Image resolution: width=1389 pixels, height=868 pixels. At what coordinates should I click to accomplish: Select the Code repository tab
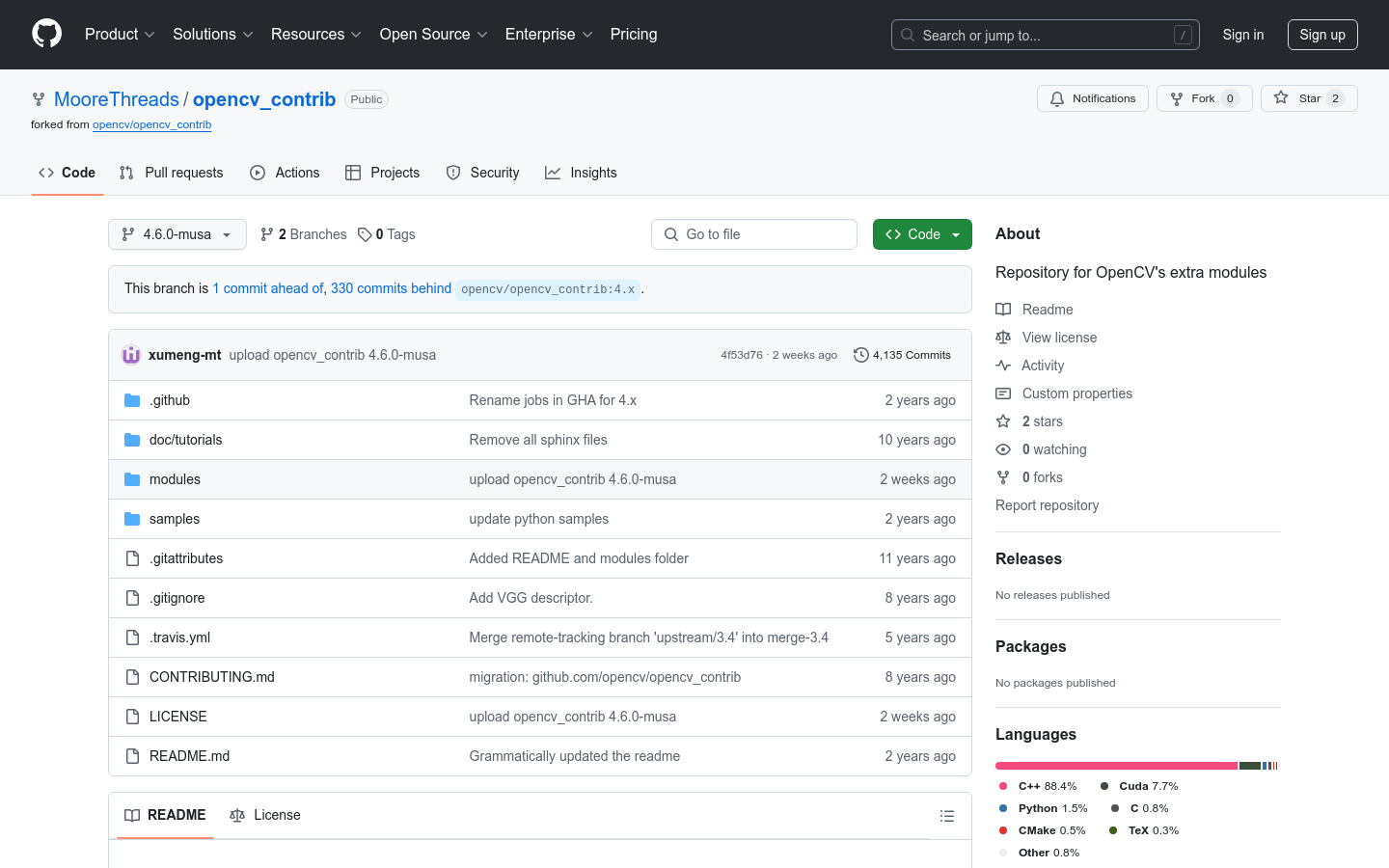point(68,173)
